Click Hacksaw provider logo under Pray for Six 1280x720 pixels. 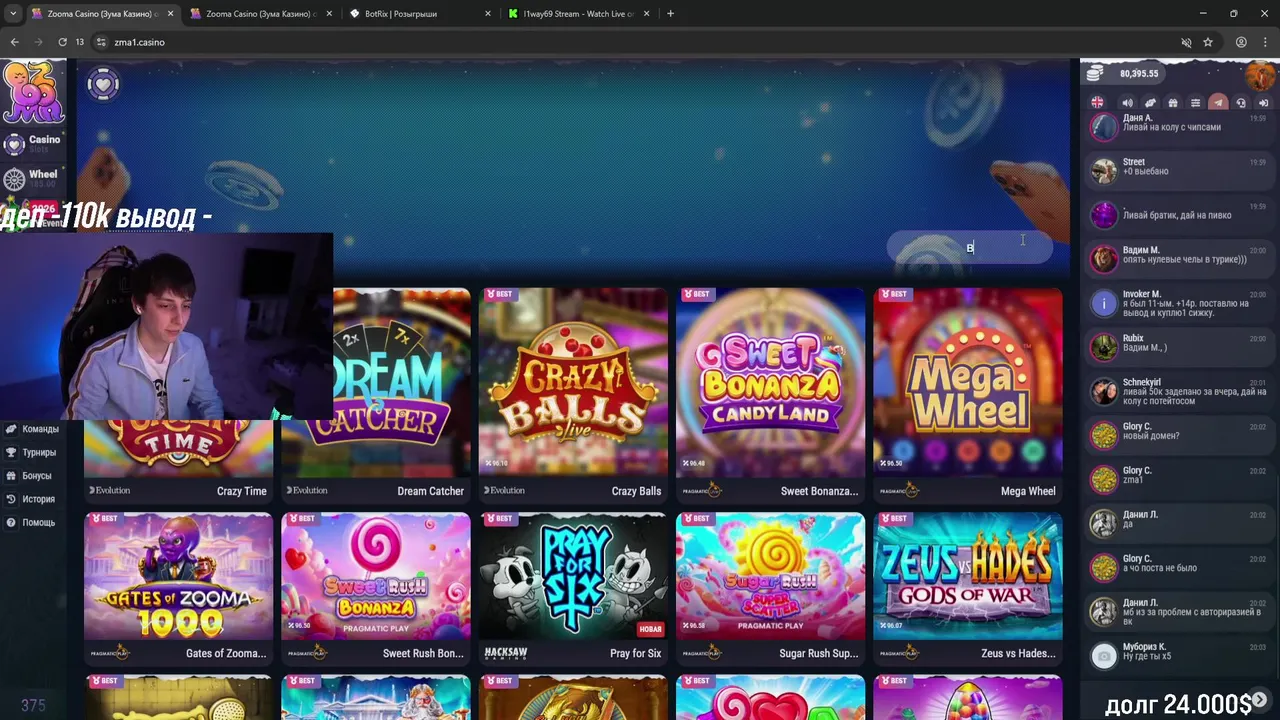pyautogui.click(x=506, y=652)
